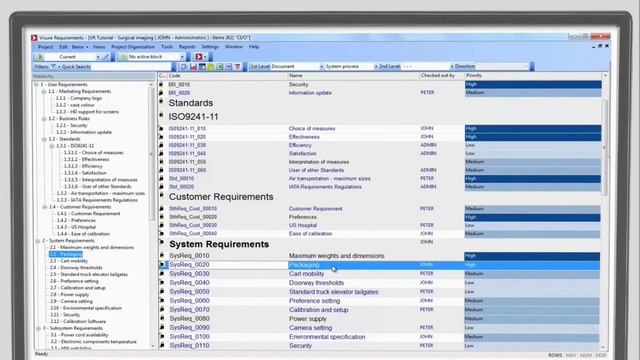Click the lock icon on row SysReq_0050

pos(162,291)
